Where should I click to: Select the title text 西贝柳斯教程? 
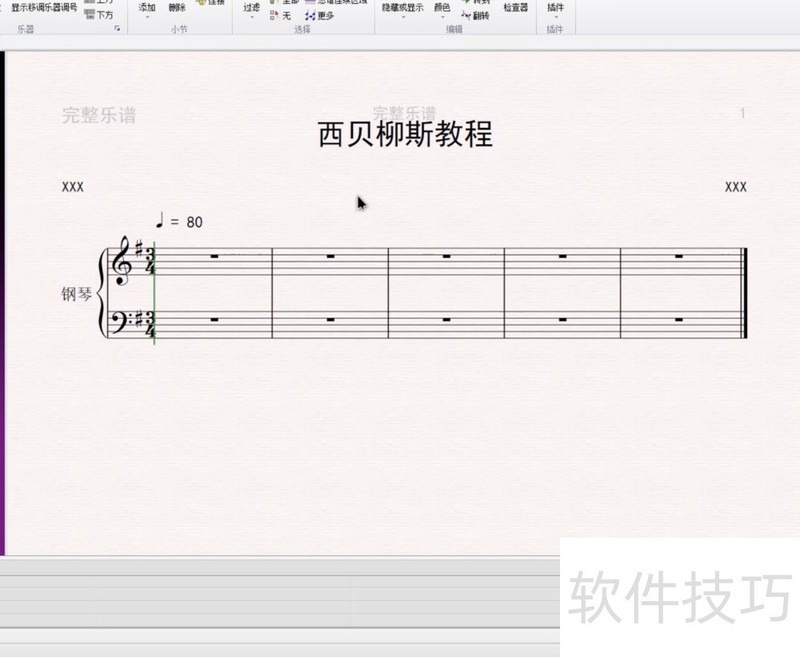[405, 134]
